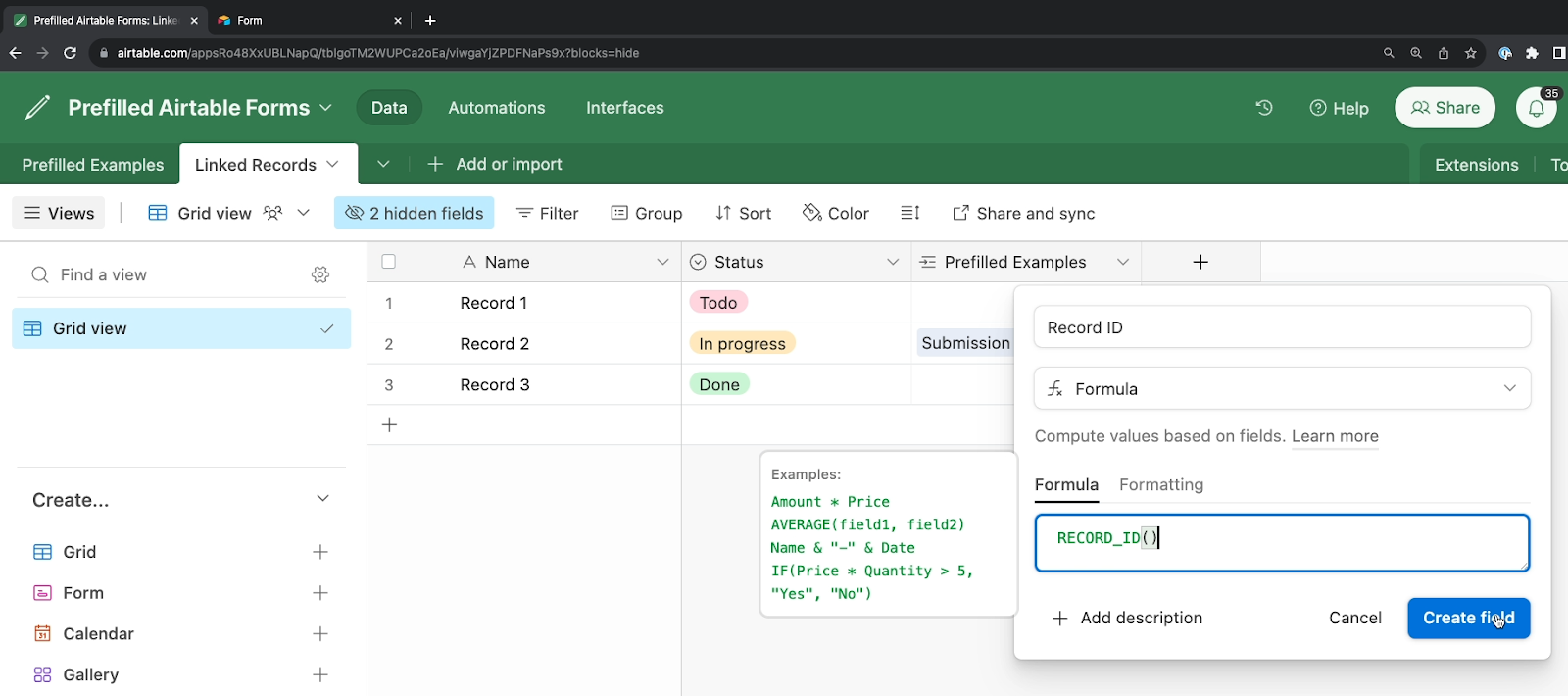This screenshot has height=696, width=1568.
Task: Add a new record row plus
Action: tap(389, 424)
